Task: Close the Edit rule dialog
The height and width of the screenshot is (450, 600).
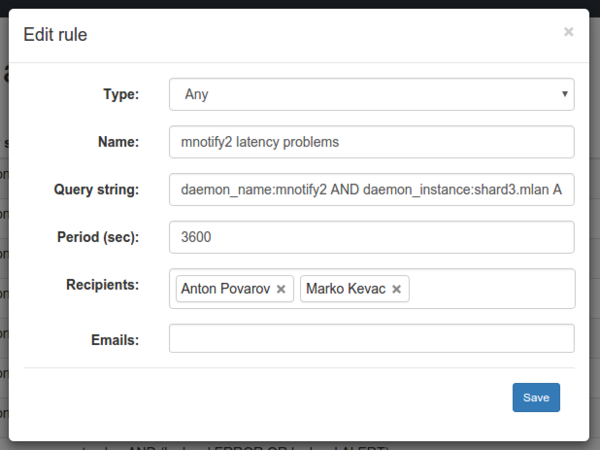Action: pyautogui.click(x=568, y=32)
